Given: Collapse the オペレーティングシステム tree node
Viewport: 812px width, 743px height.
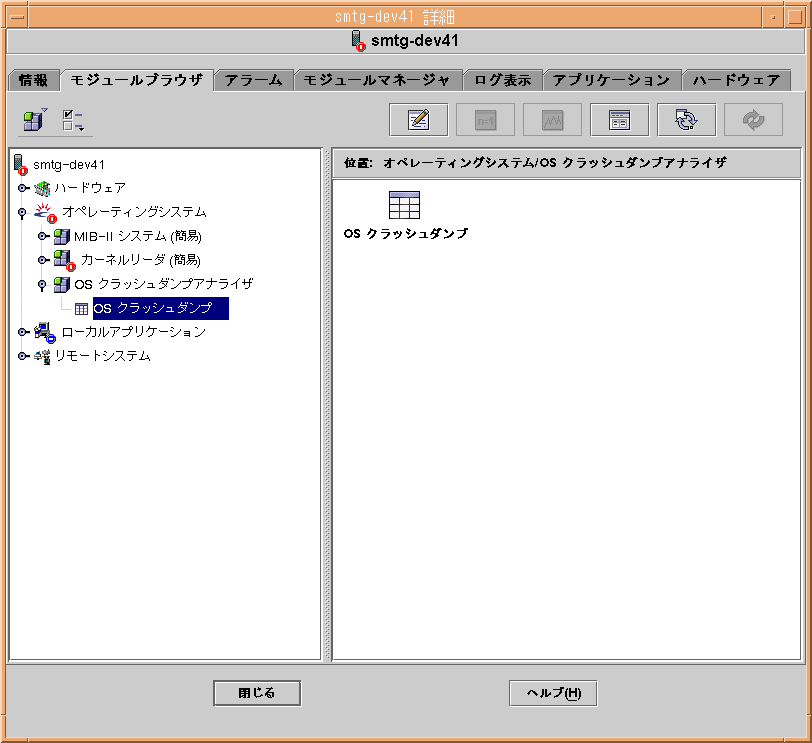Looking at the screenshot, I should point(24,212).
